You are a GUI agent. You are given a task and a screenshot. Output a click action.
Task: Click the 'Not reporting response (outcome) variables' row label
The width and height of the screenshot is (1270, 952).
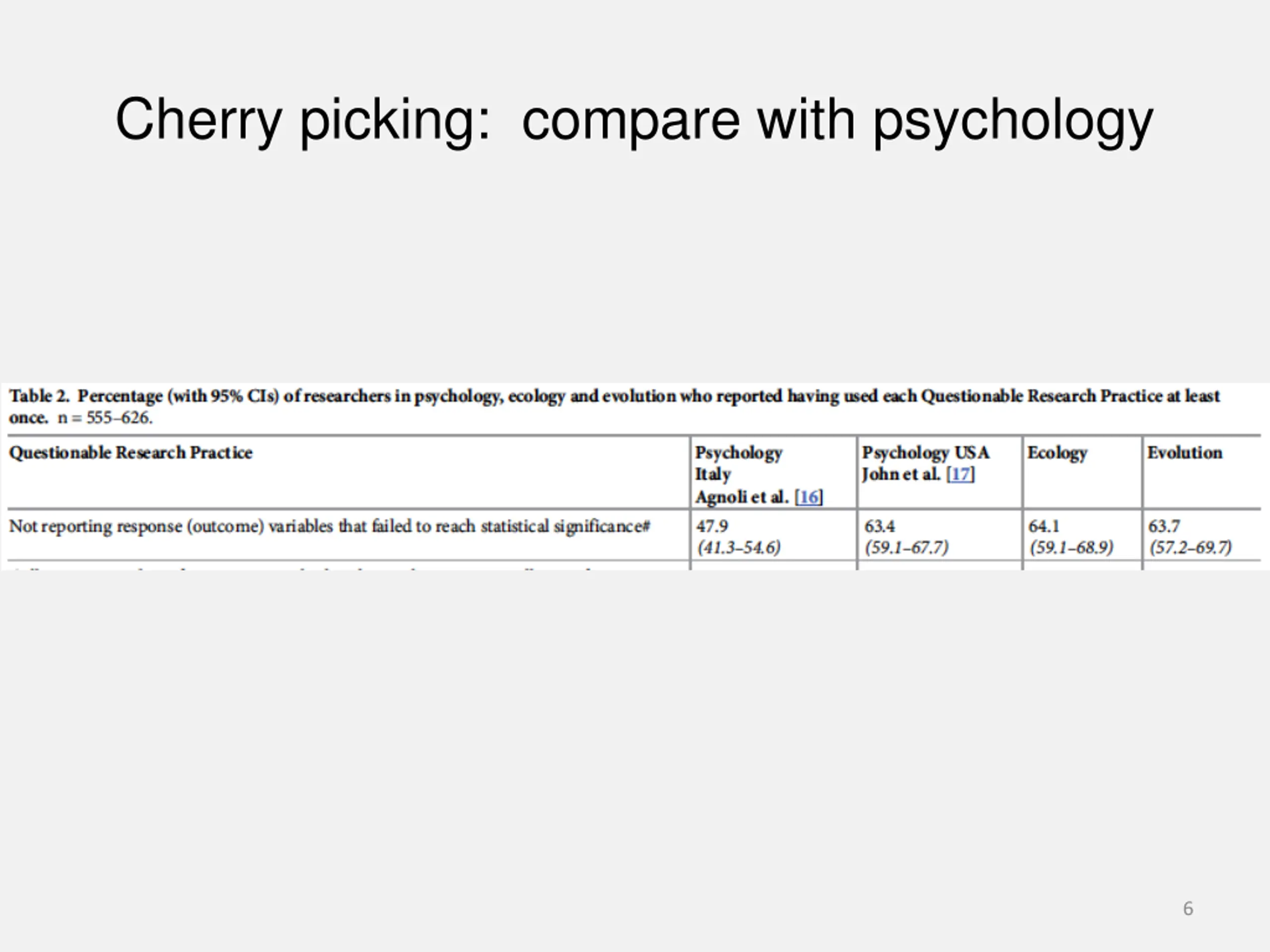329,526
